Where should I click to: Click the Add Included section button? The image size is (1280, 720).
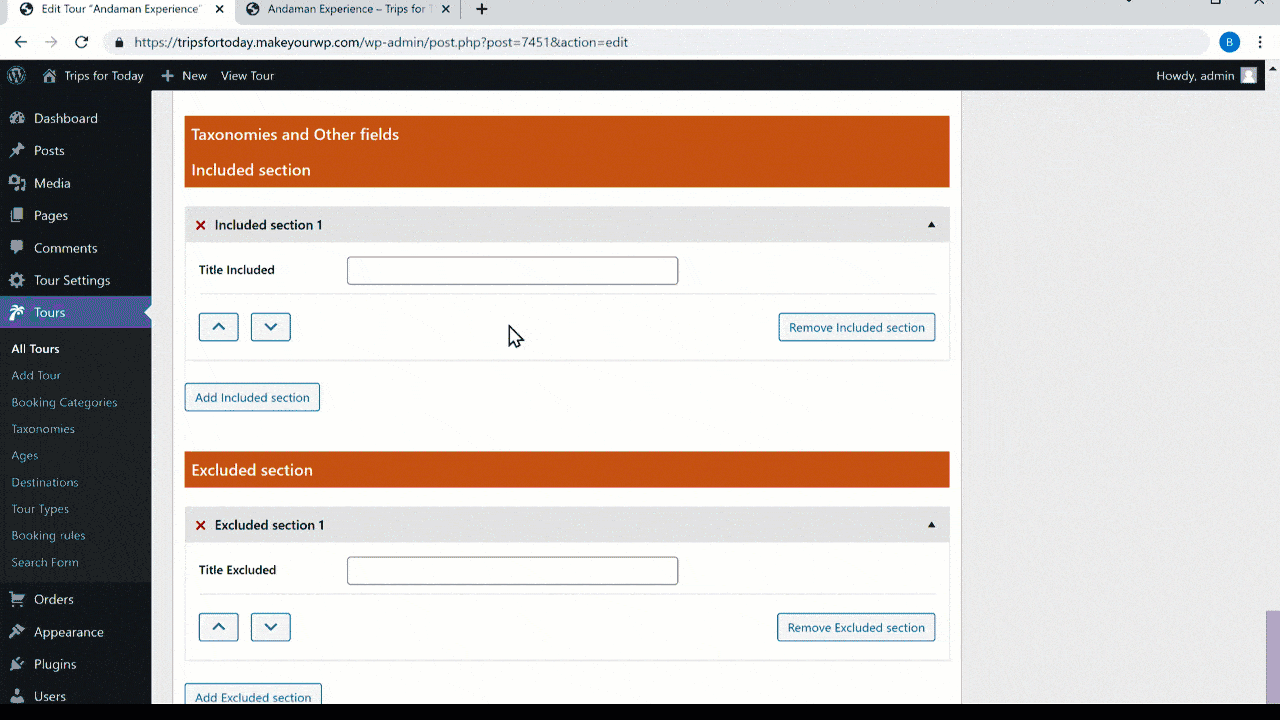click(252, 397)
